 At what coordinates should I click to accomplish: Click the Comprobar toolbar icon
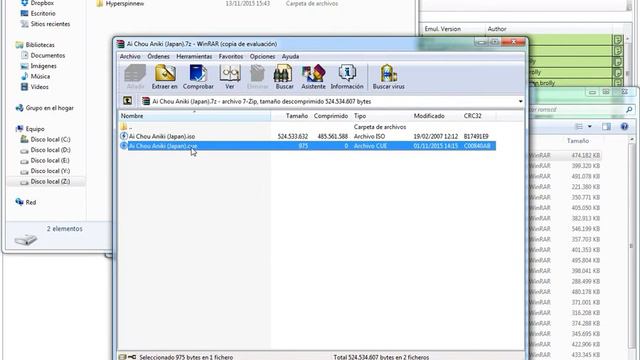198,77
